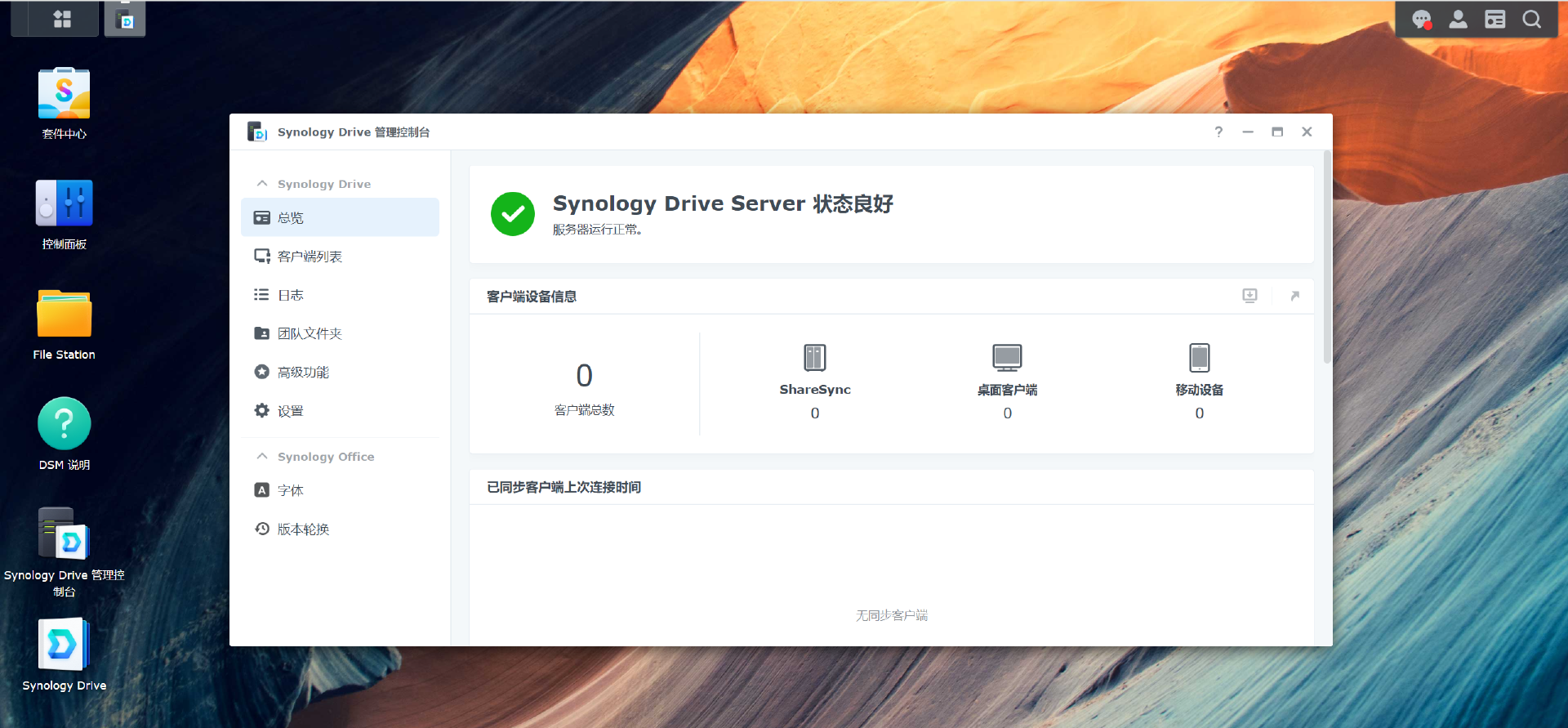Open 团队文件夹 in the sidebar
The image size is (1568, 728).
340,333
